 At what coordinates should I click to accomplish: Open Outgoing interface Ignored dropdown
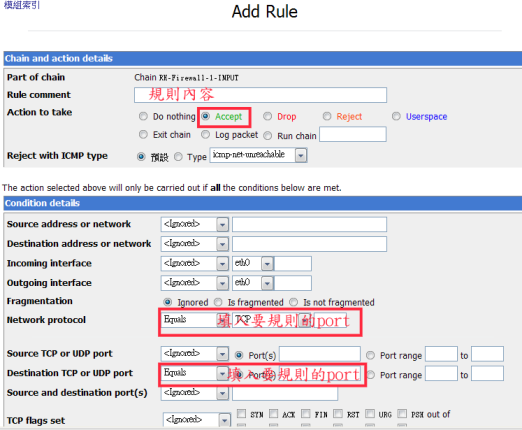(195, 283)
